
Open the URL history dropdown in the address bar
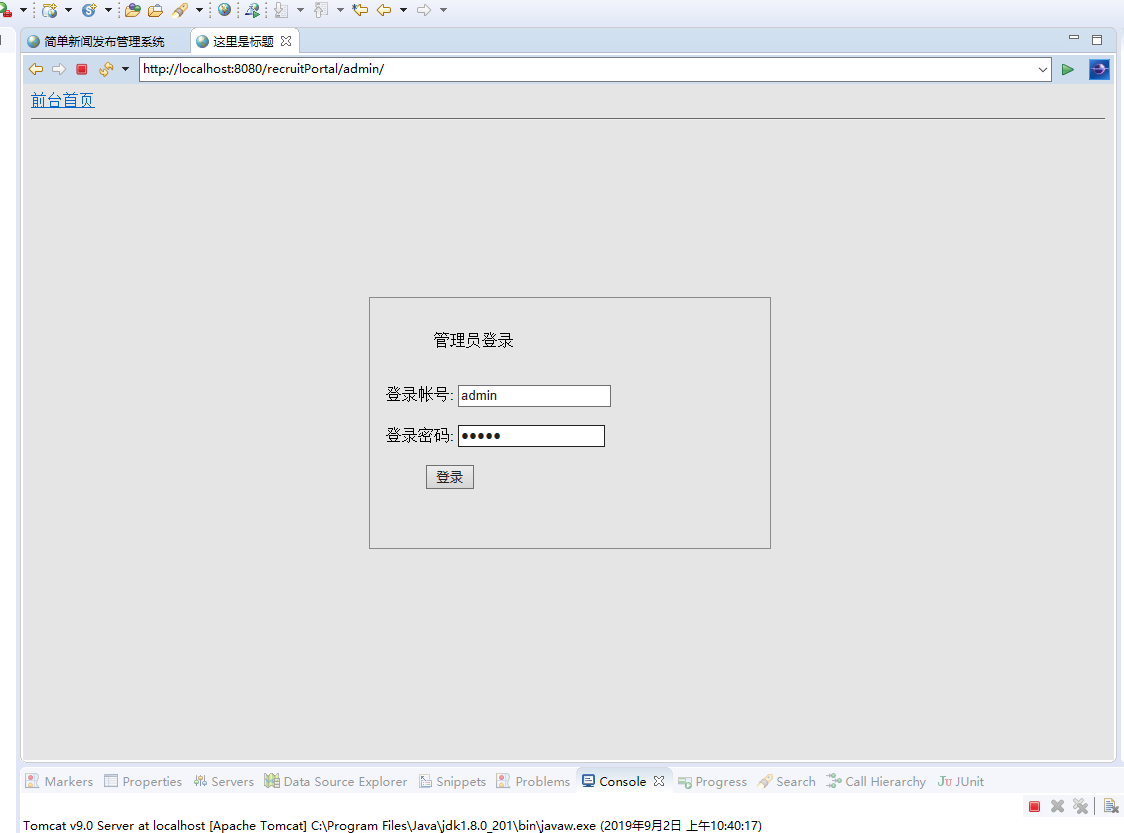(1045, 69)
